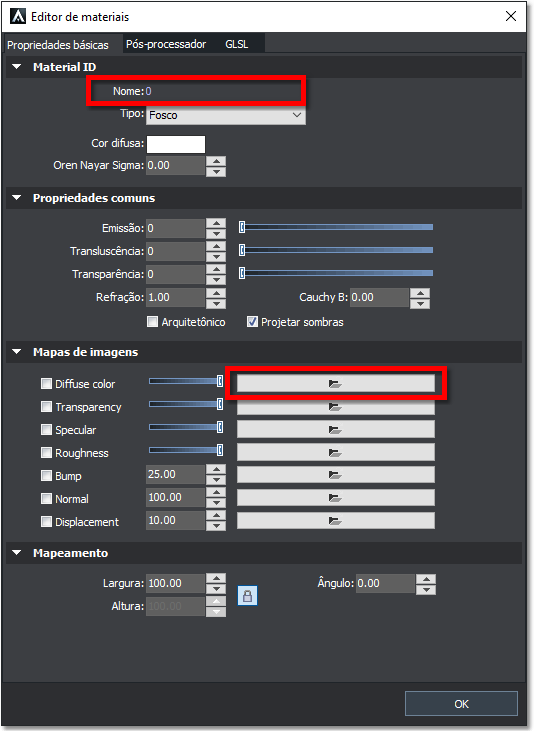Viewport: 534px width, 733px height.
Task: Collapse the Mapas de imagens section
Action: [x=17, y=352]
